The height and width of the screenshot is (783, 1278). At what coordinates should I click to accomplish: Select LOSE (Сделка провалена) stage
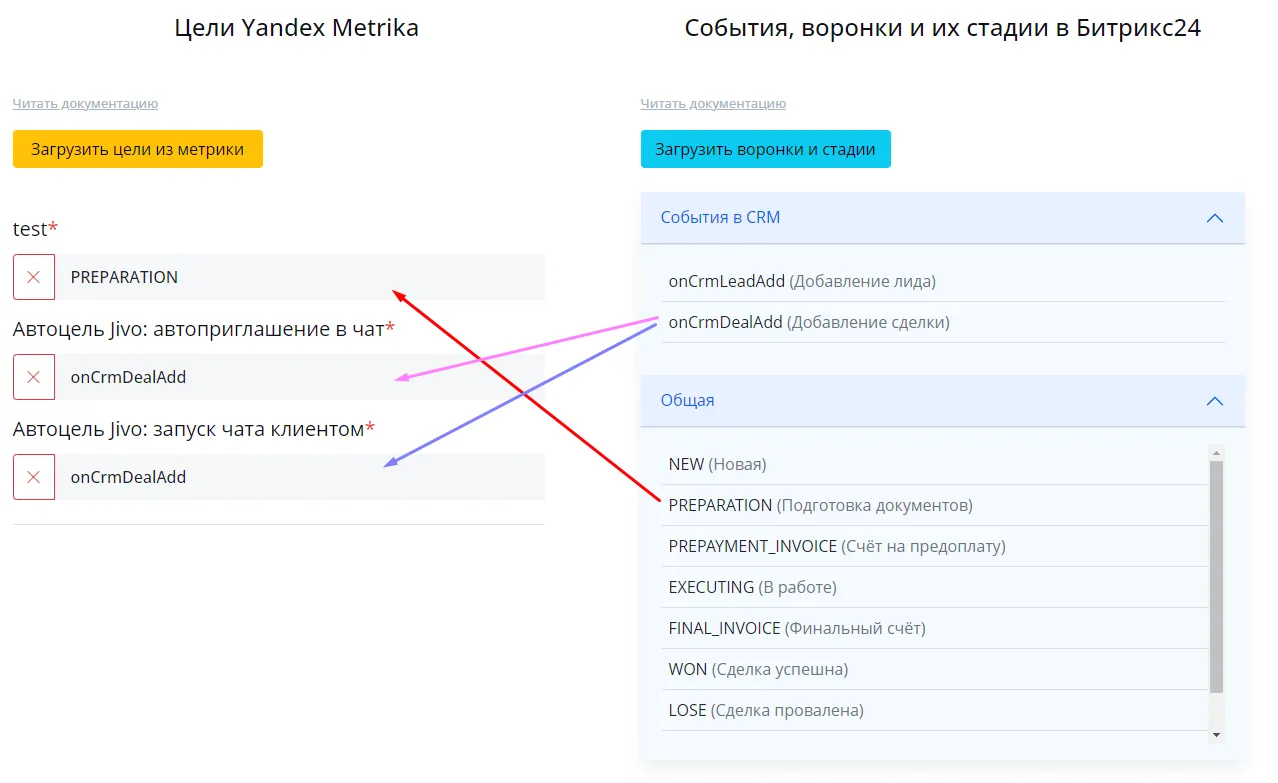coord(934,710)
